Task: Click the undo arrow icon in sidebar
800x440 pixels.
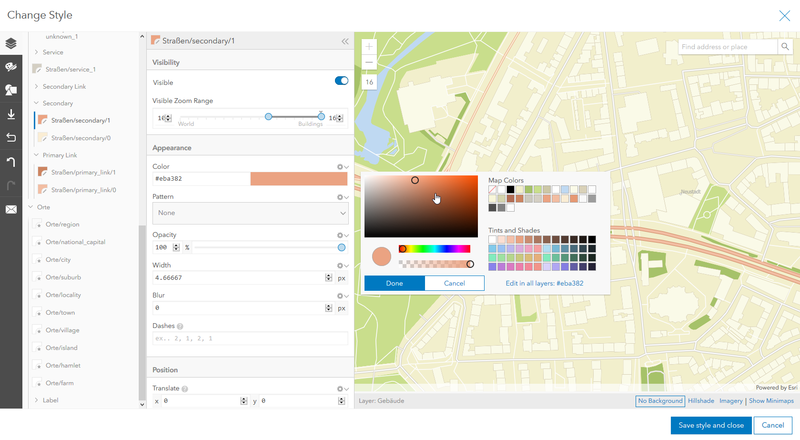Action: point(11,137)
